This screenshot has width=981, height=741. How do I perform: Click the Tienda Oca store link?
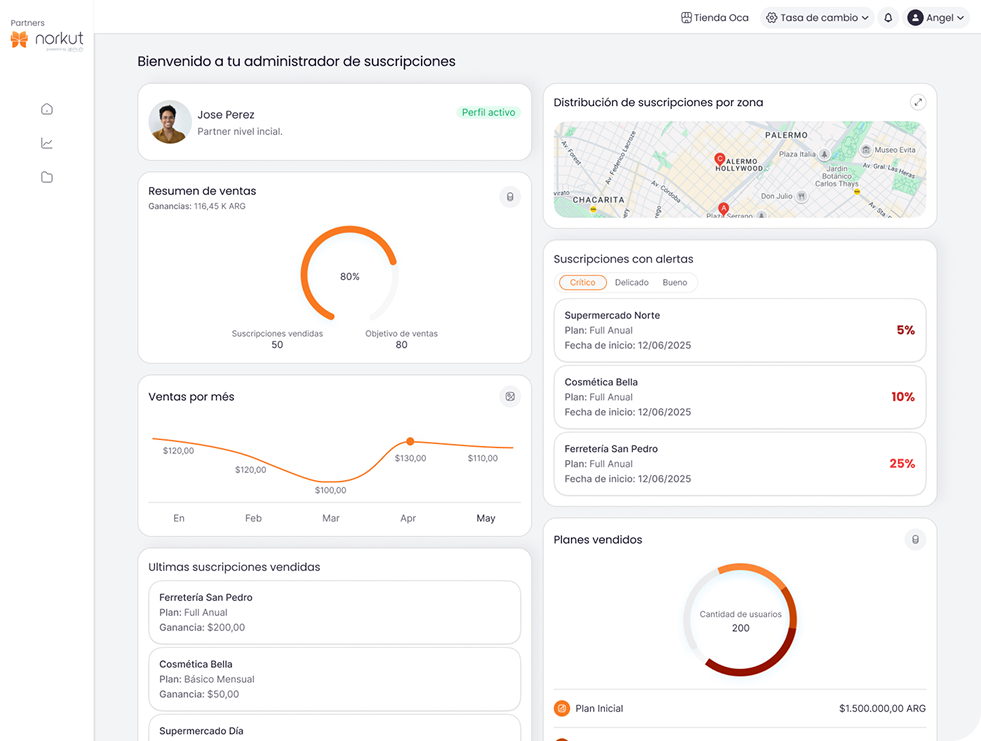[x=714, y=18]
